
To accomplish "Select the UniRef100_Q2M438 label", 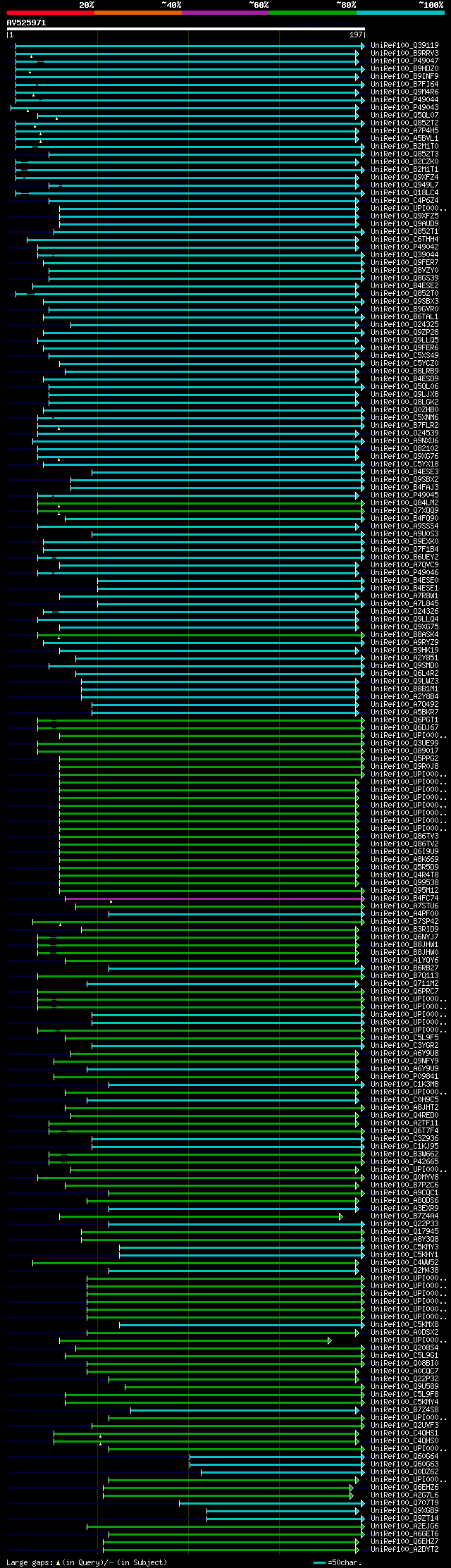I will 404,1271.
